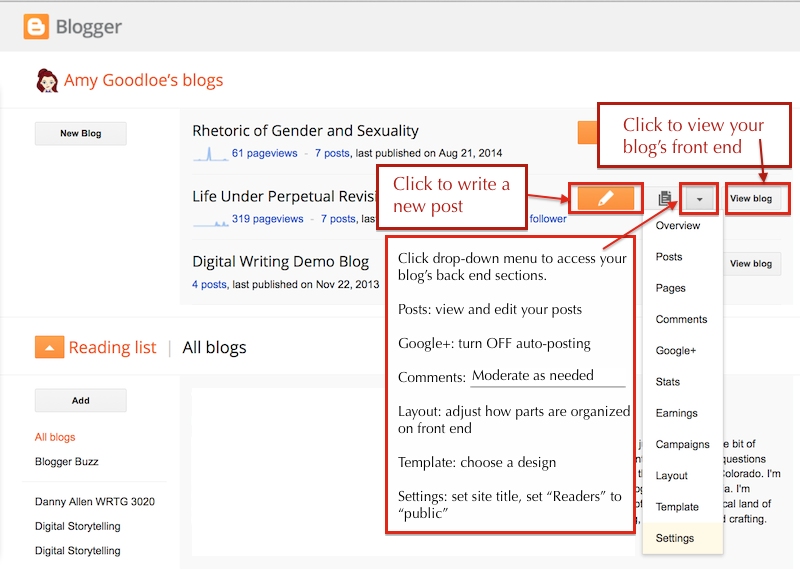Choose Template from the drop-down

pos(677,507)
